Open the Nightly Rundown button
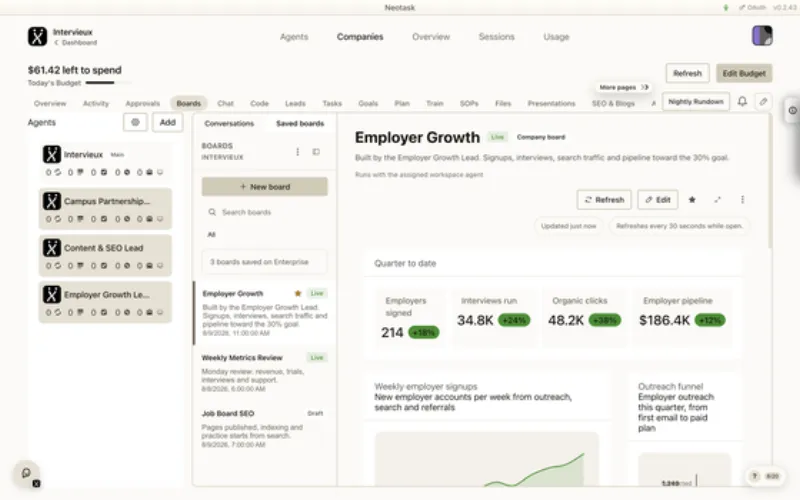The image size is (800, 500). coord(696,102)
